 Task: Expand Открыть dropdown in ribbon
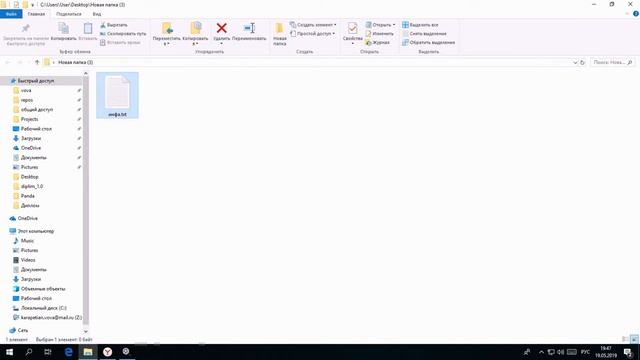(394, 25)
